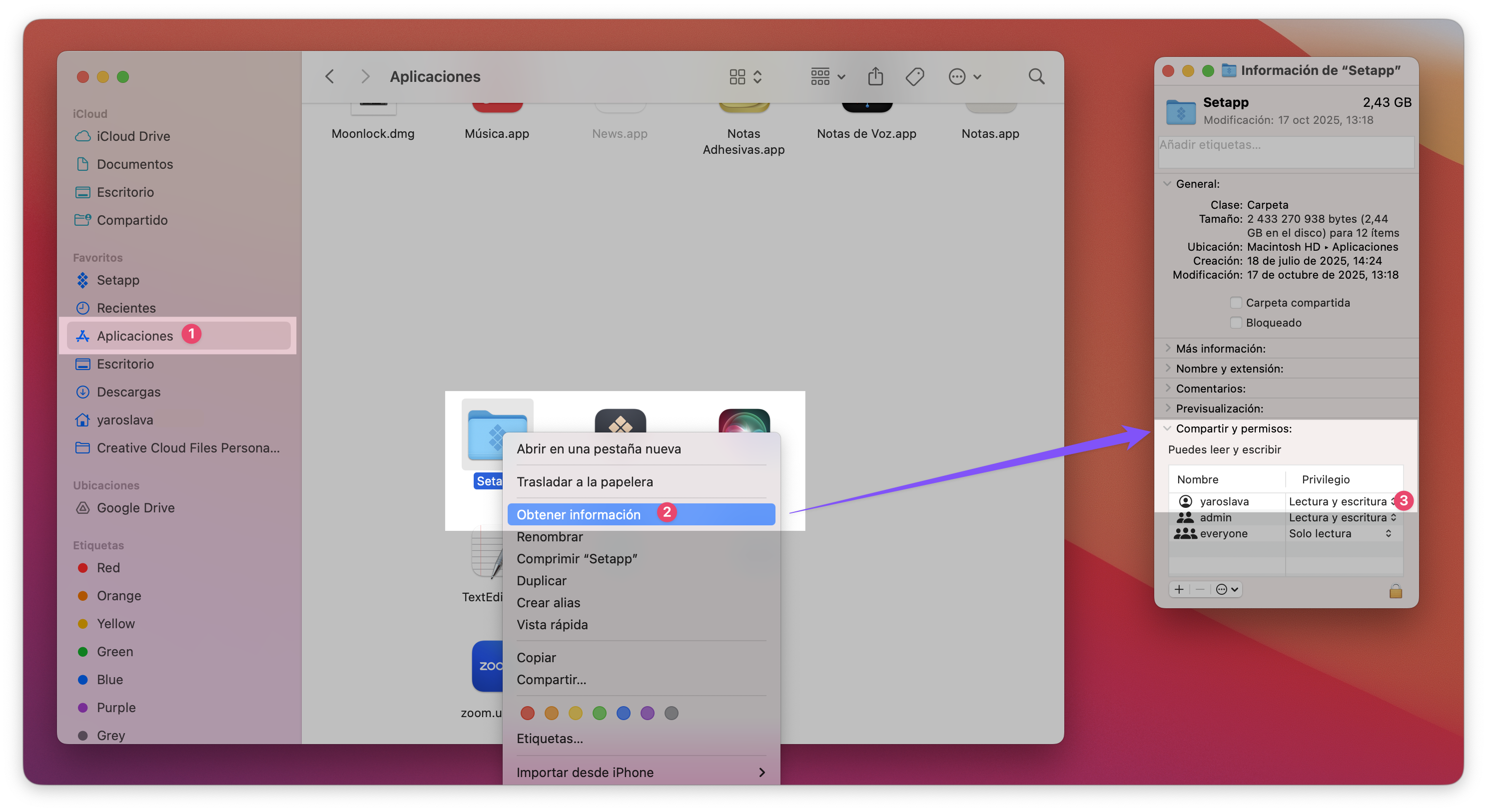Go forward with the Finder forward arrow
Screen dimensions: 1487x812
coord(365,76)
